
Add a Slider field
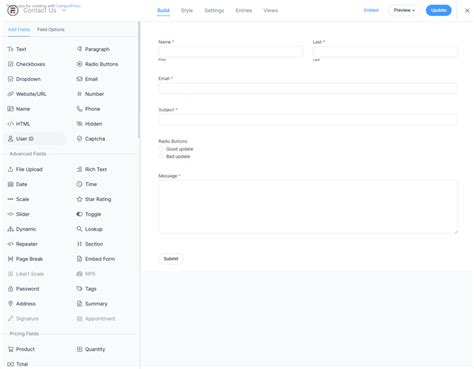click(19, 214)
